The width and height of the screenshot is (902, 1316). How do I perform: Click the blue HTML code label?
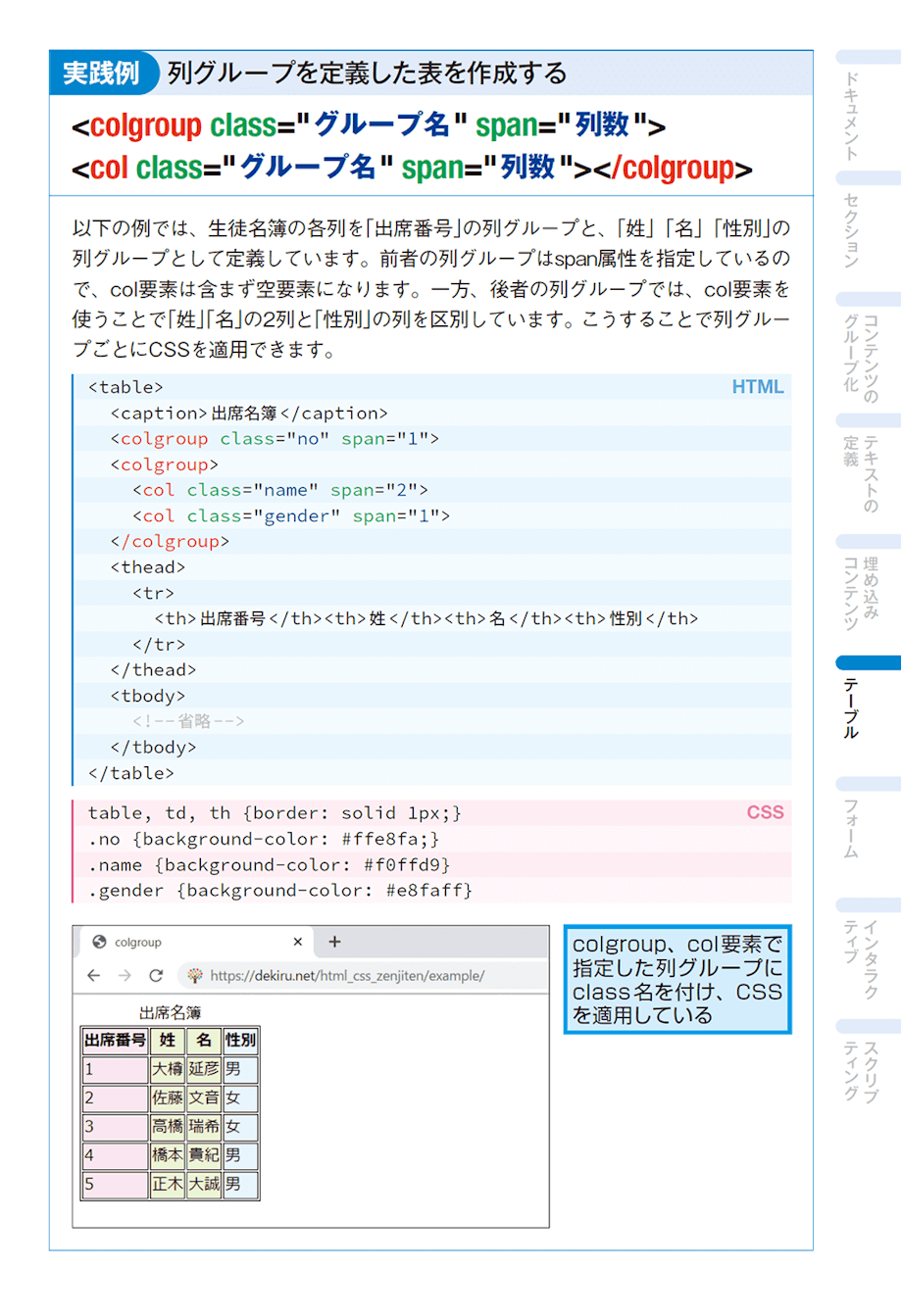[x=757, y=387]
